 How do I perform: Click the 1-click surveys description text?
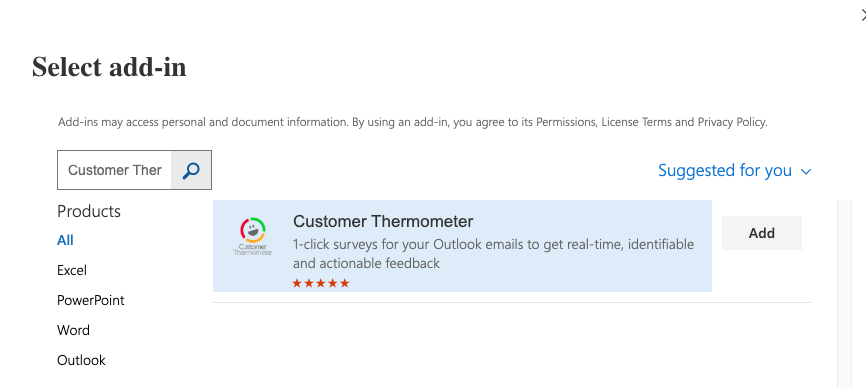click(x=493, y=253)
